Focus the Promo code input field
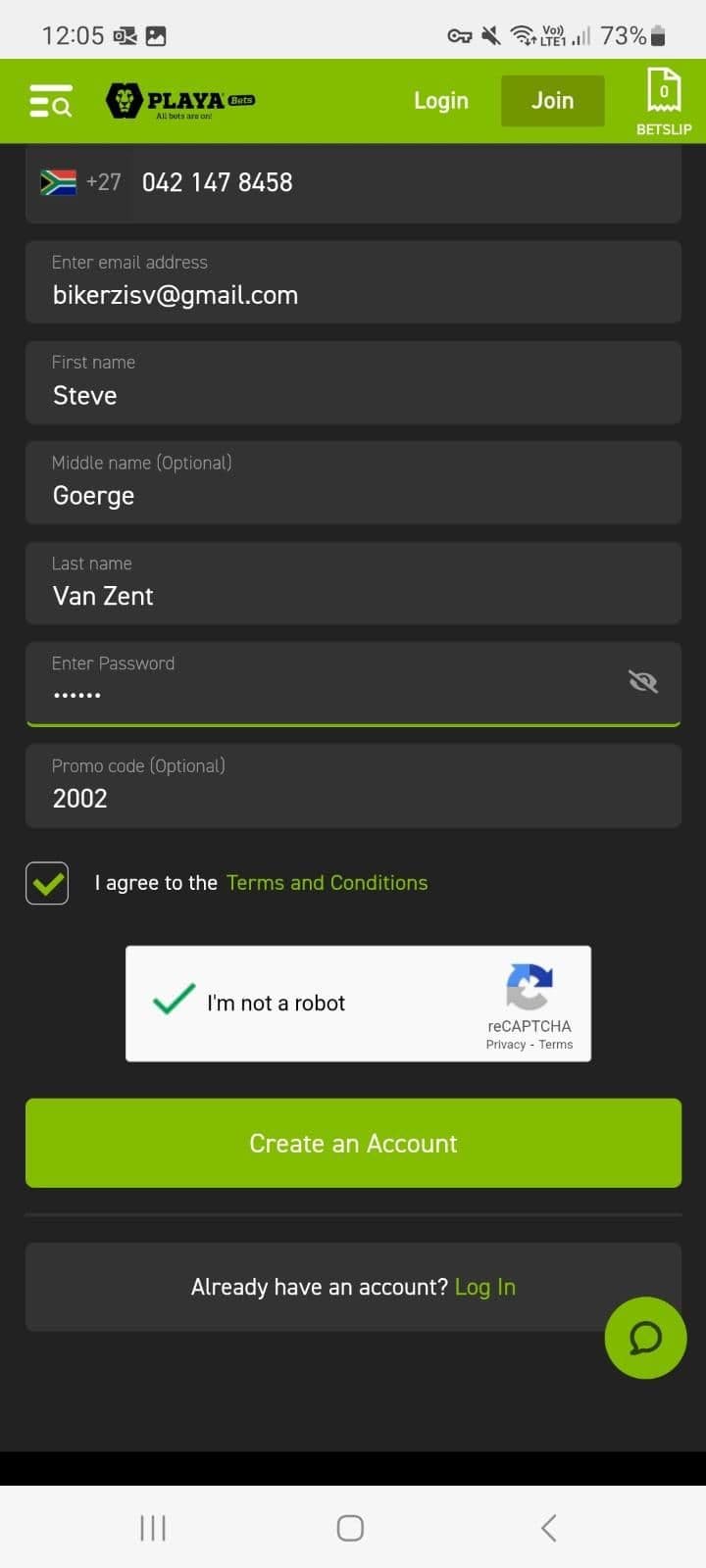This screenshot has width=706, height=1568. [353, 785]
